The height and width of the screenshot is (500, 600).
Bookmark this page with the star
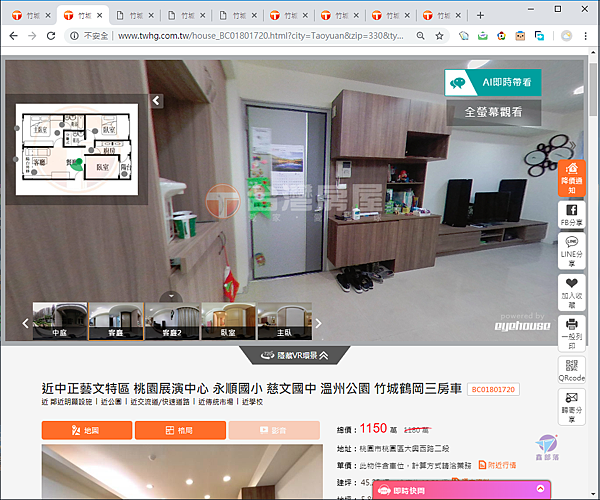pos(439,36)
